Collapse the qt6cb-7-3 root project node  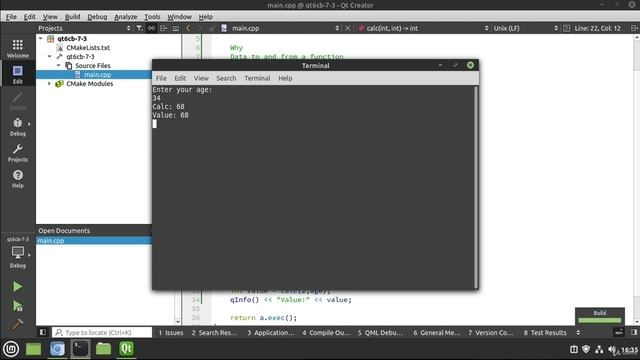pos(40,38)
